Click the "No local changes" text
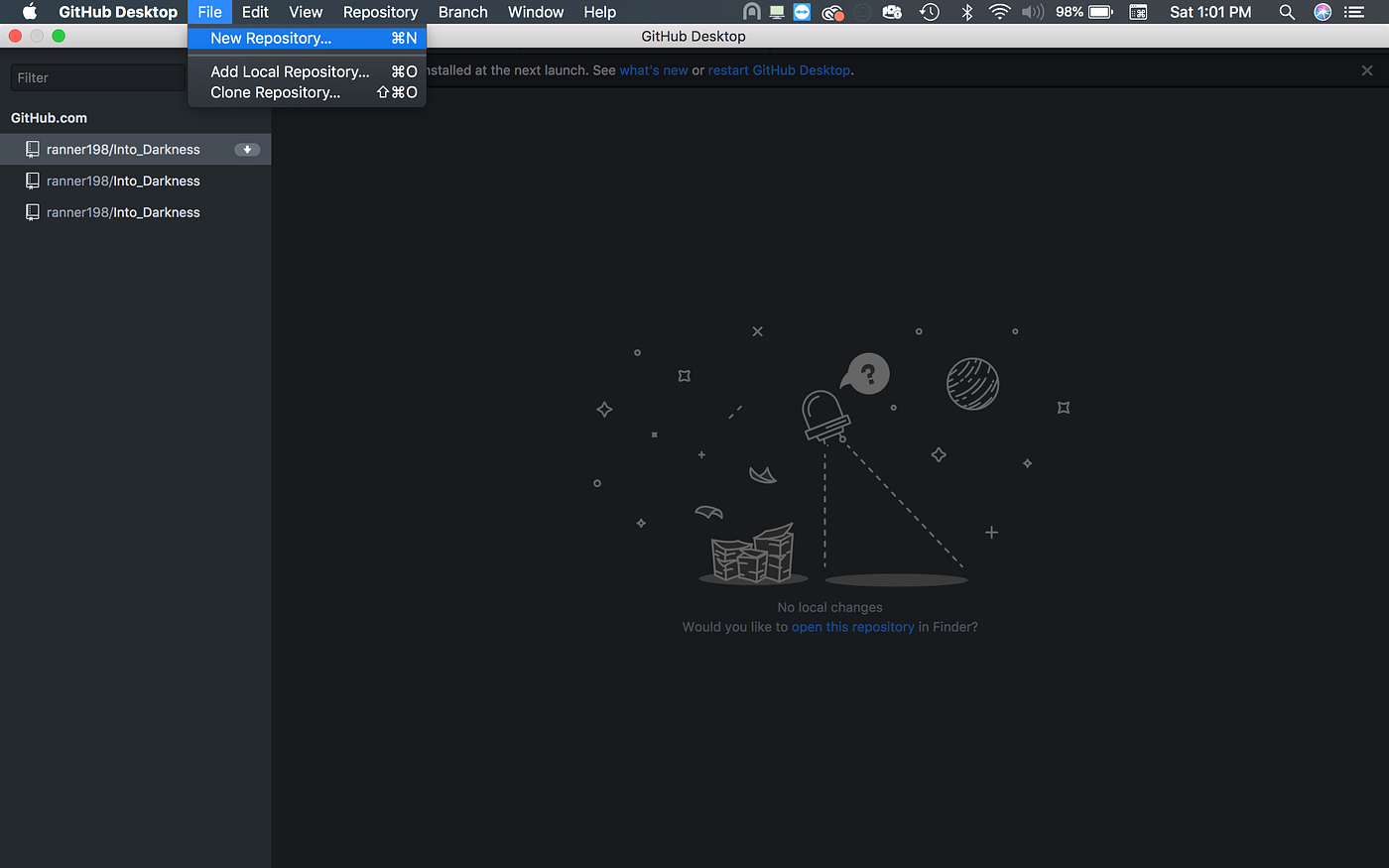This screenshot has height=868, width=1389. tap(830, 607)
